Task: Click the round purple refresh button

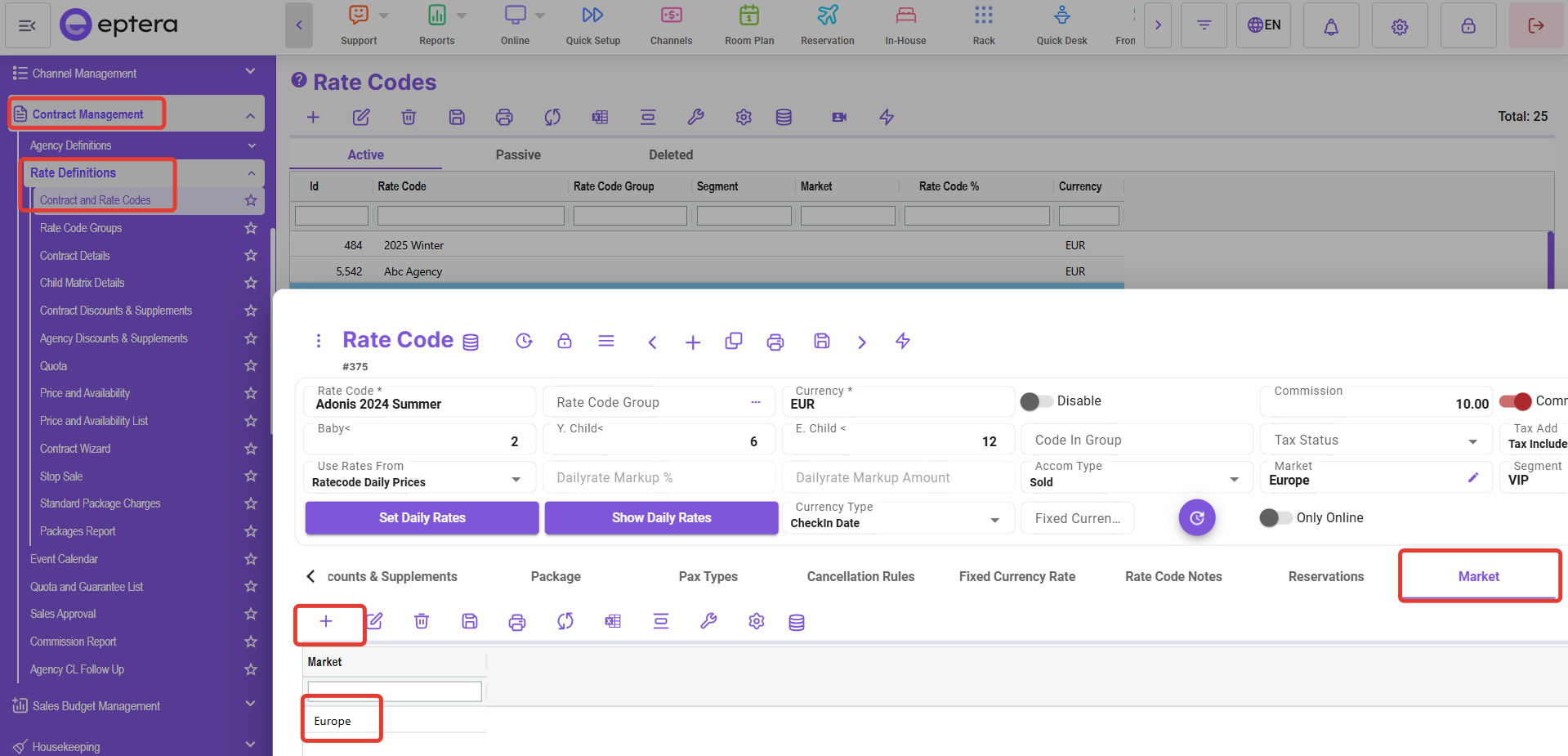Action: coord(1196,518)
